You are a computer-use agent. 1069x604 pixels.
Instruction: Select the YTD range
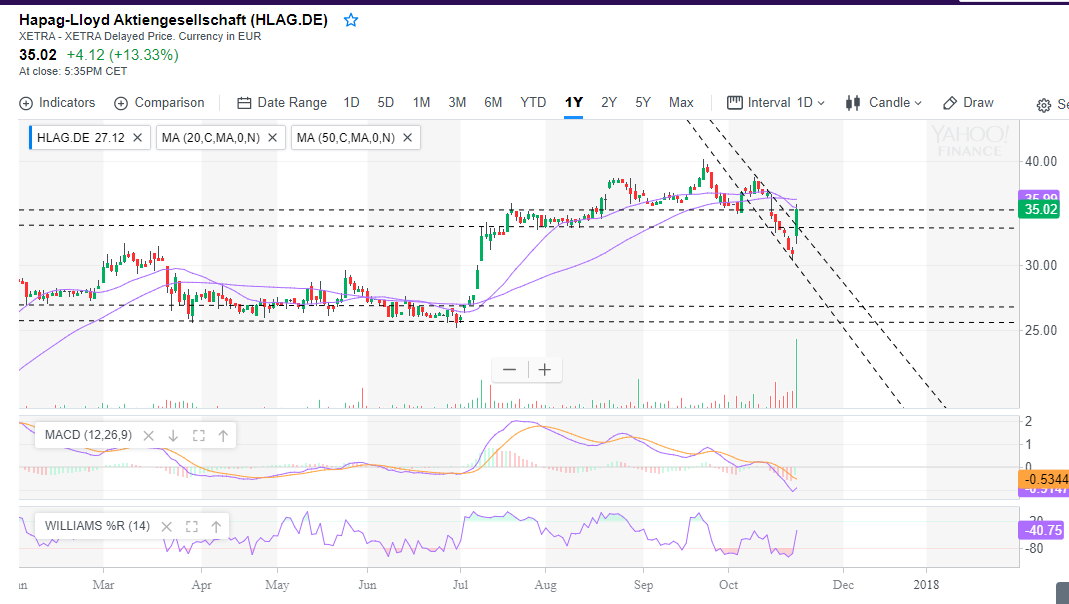[x=533, y=103]
